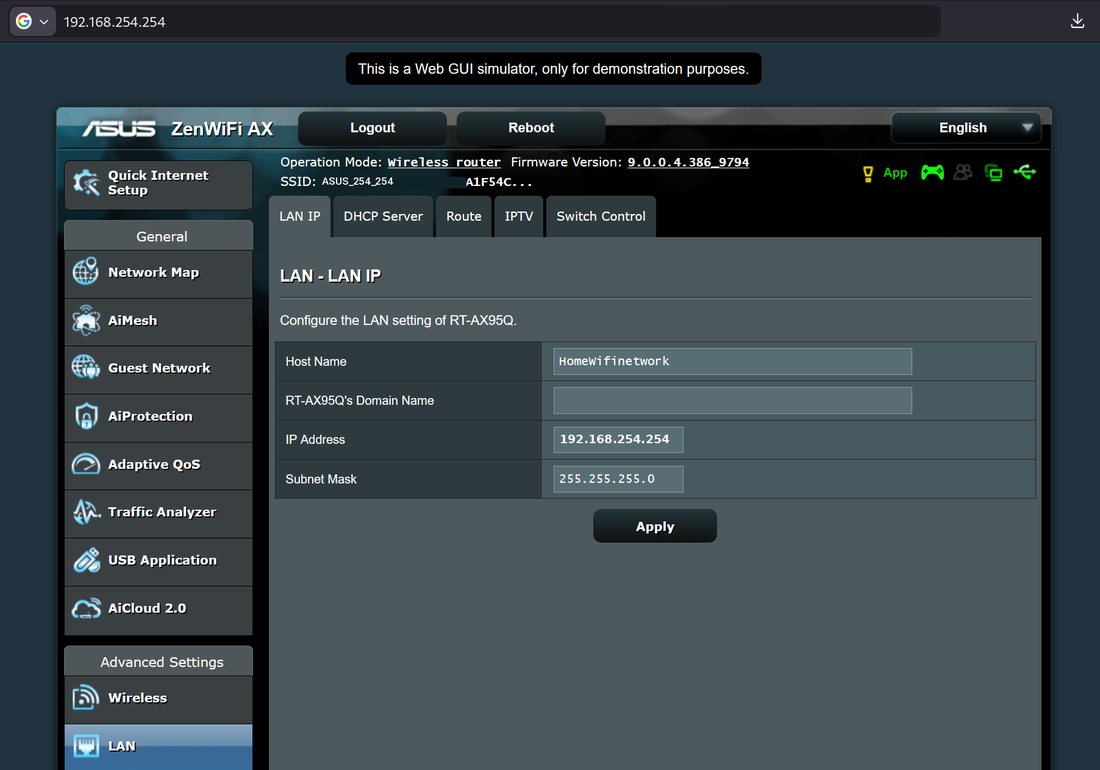This screenshot has height=770, width=1100.
Task: Click the Advanced Settings section header
Action: 159,662
